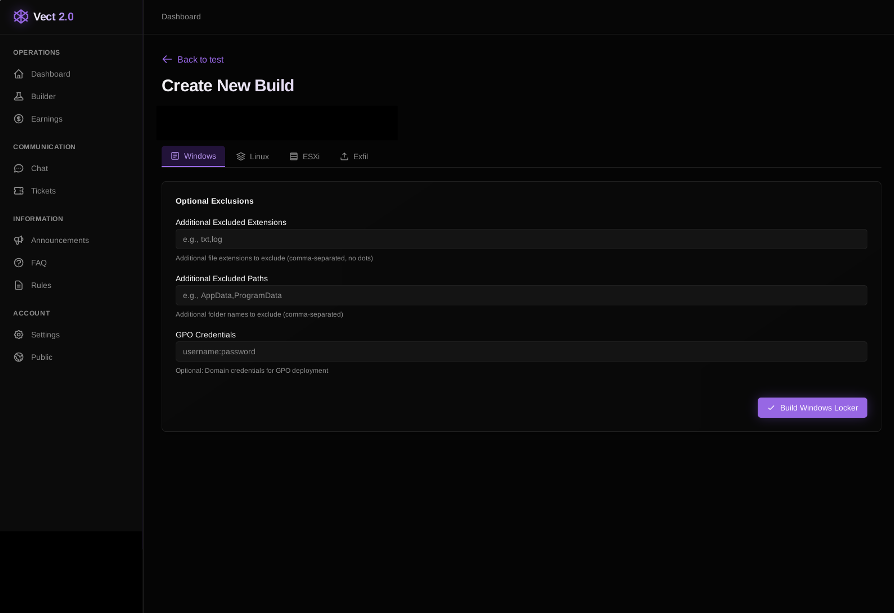Follow the Back to test link
The image size is (894, 614).
click(x=193, y=59)
